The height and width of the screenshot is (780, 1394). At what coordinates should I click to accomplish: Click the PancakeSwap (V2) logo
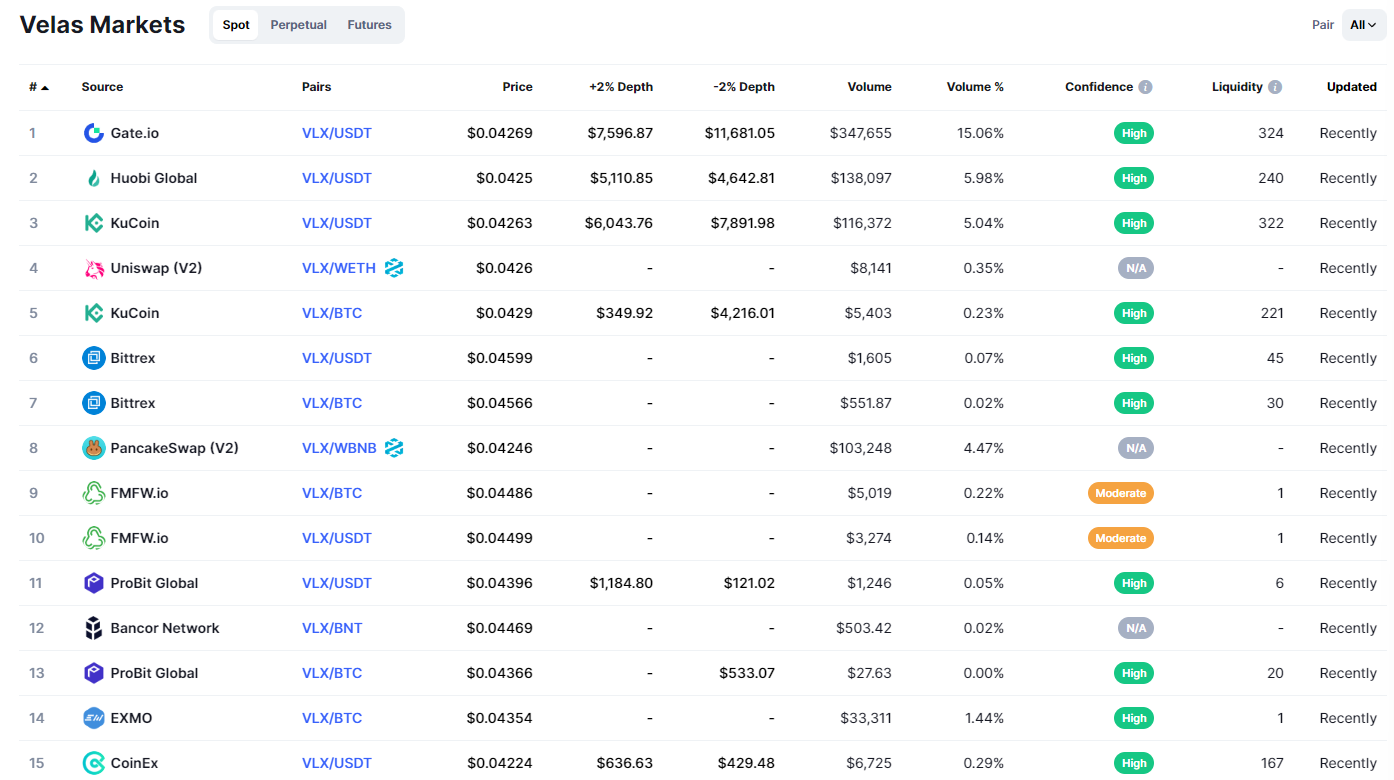(93, 448)
